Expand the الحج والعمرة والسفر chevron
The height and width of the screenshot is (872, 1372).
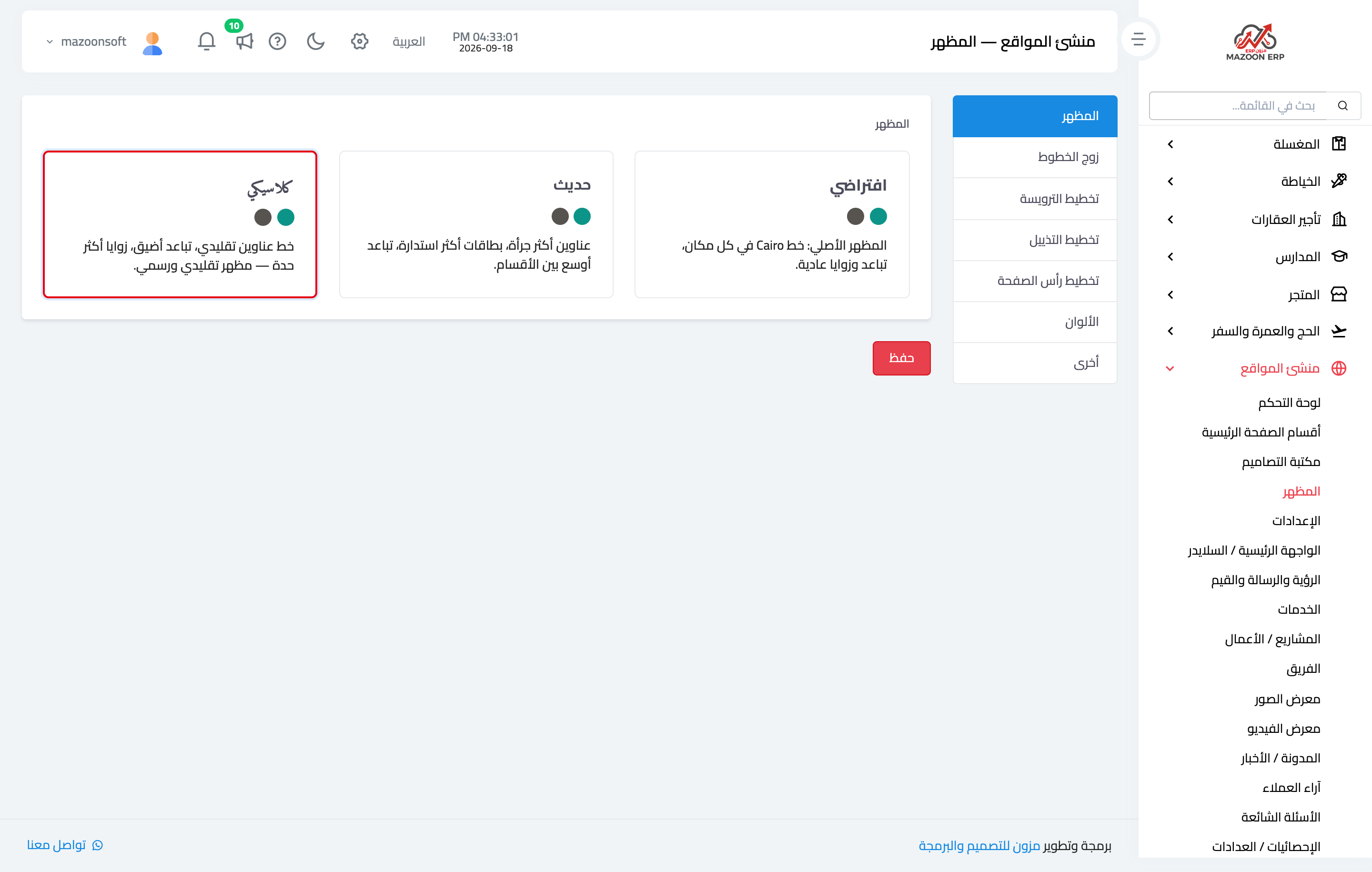tap(1170, 331)
